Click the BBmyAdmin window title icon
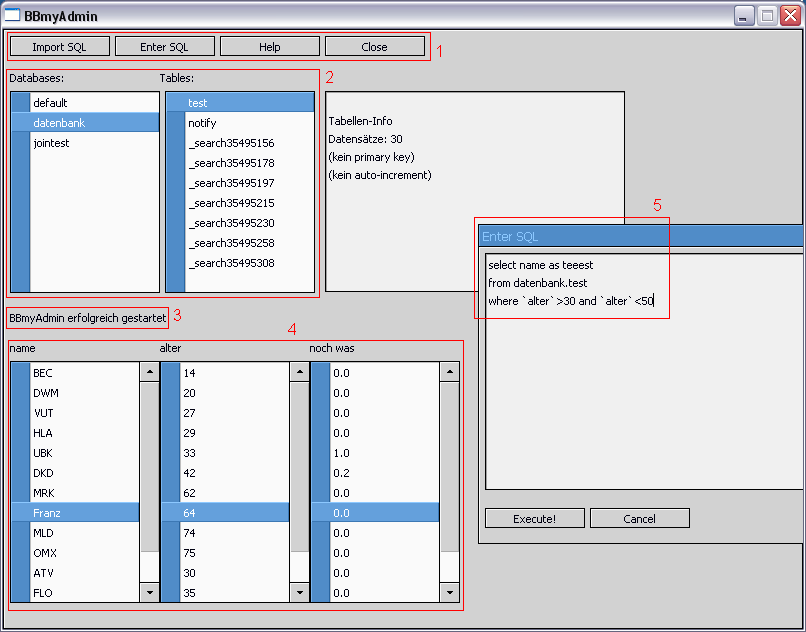Screen dimensions: 806x632 click(x=13, y=16)
